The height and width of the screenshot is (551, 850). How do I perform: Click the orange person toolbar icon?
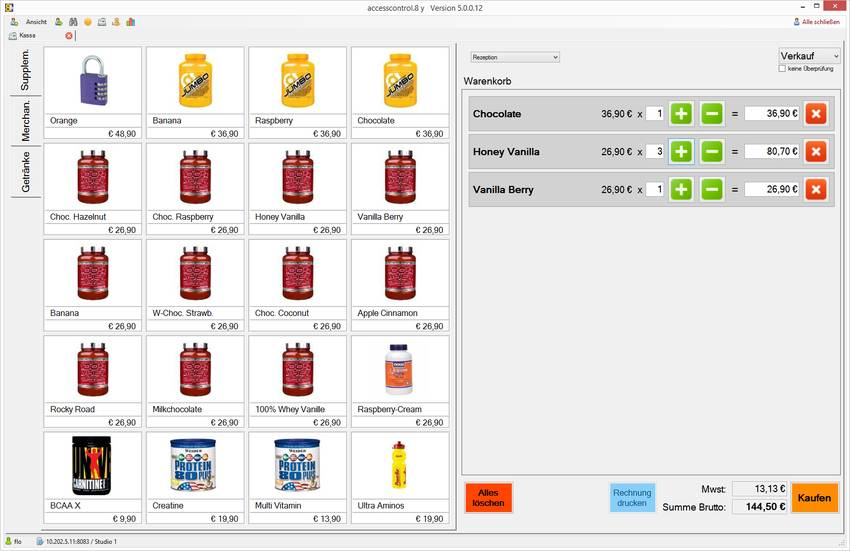pyautogui.click(x=116, y=22)
